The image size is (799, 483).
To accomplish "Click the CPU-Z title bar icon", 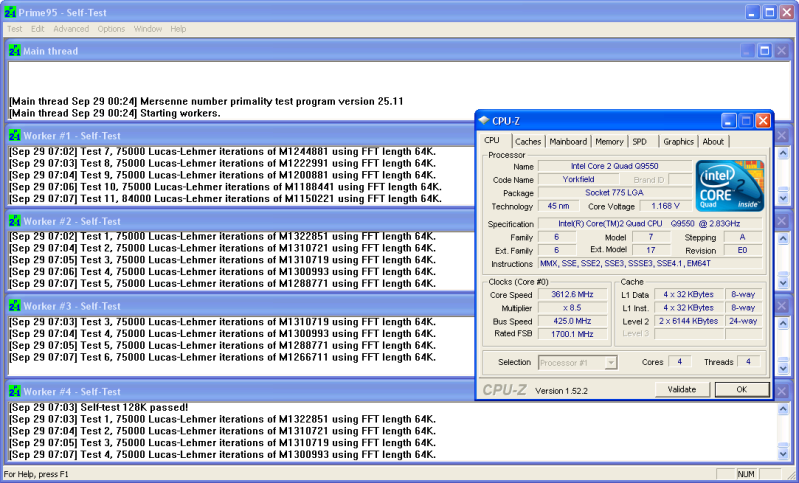I will click(x=484, y=120).
